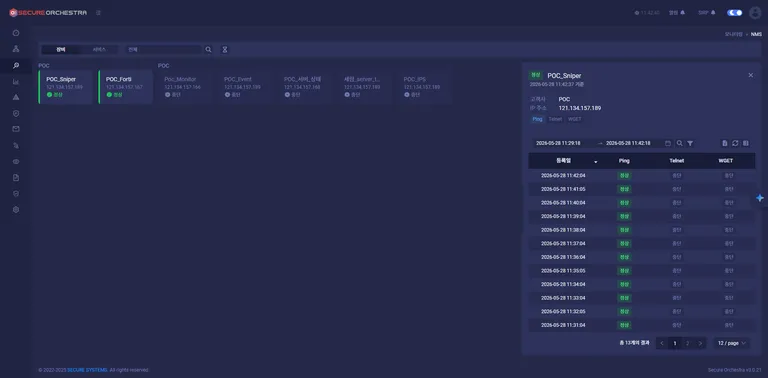Select the POC_Forti device card
Viewport: 768px width, 378px height.
pyautogui.click(x=125, y=87)
